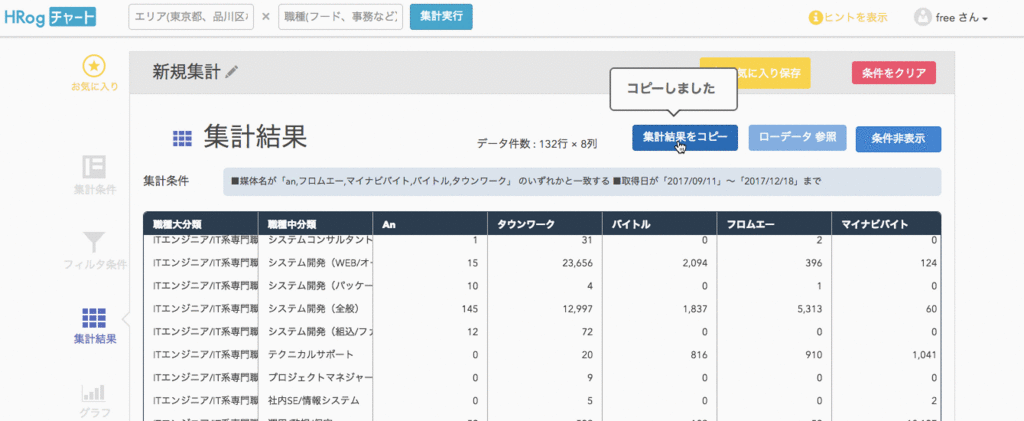Click the データ件数 : 132行 × 8列 text
1024x421 pixels.
(x=536, y=144)
